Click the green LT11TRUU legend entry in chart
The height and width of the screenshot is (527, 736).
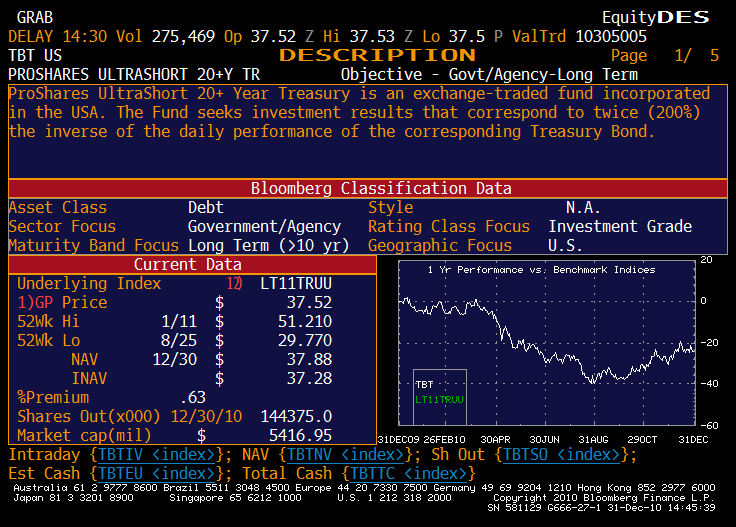click(x=439, y=400)
